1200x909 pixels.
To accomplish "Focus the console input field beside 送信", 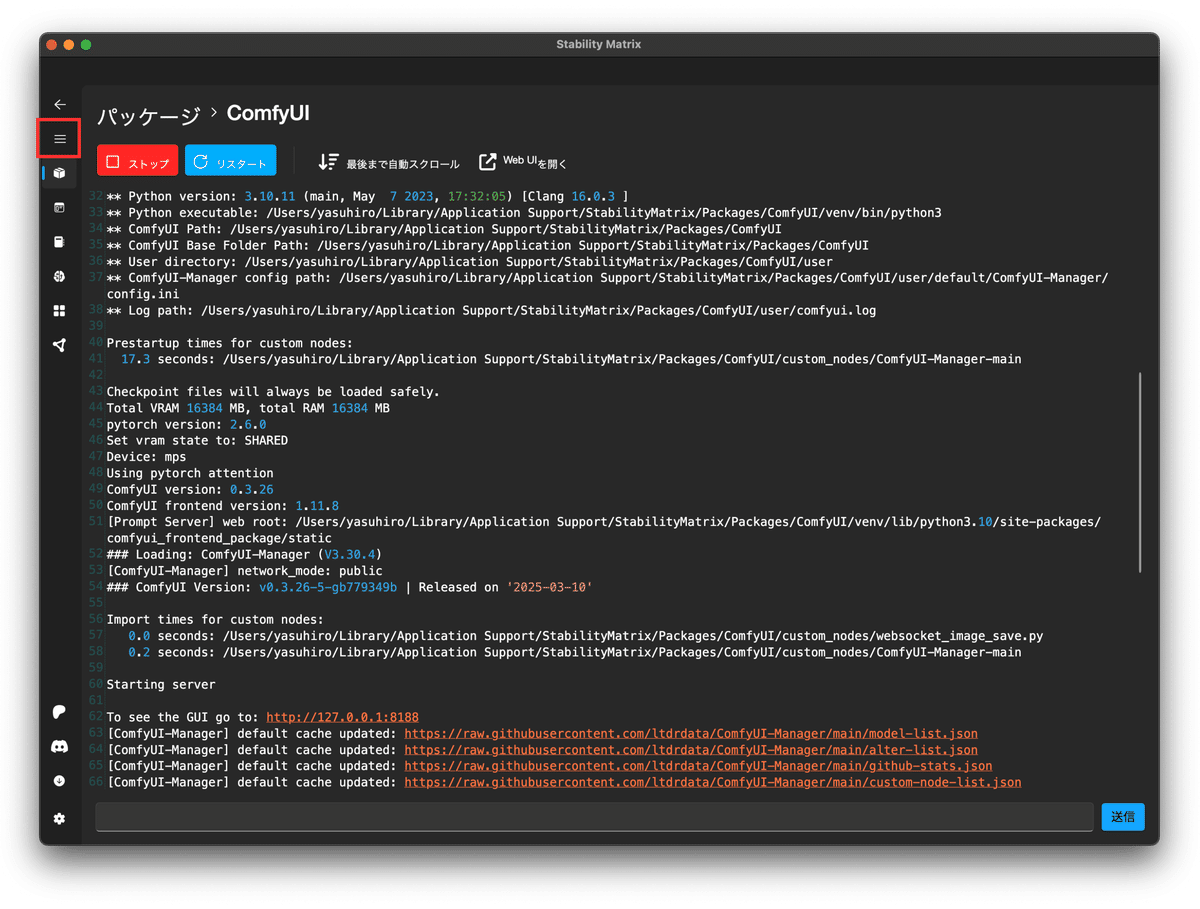I will [x=594, y=816].
